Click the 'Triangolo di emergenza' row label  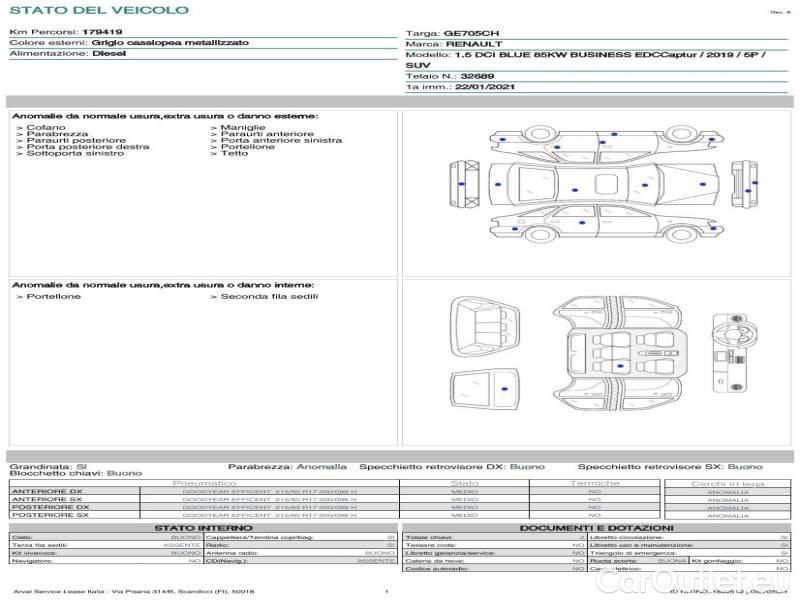[633, 553]
